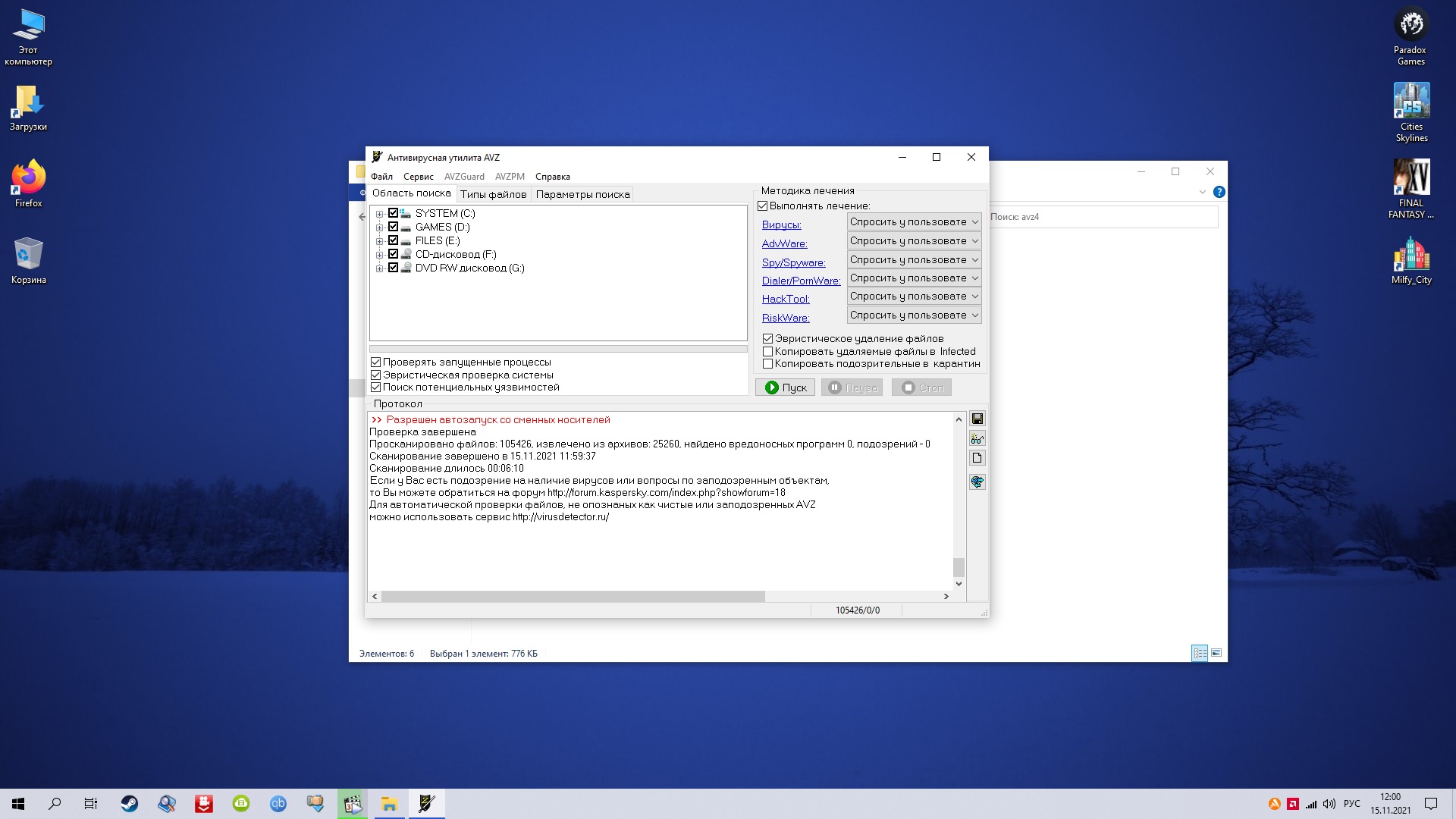Click the blank page clear protocol icon
Viewport: 1456px width, 819px height.
pos(977,458)
